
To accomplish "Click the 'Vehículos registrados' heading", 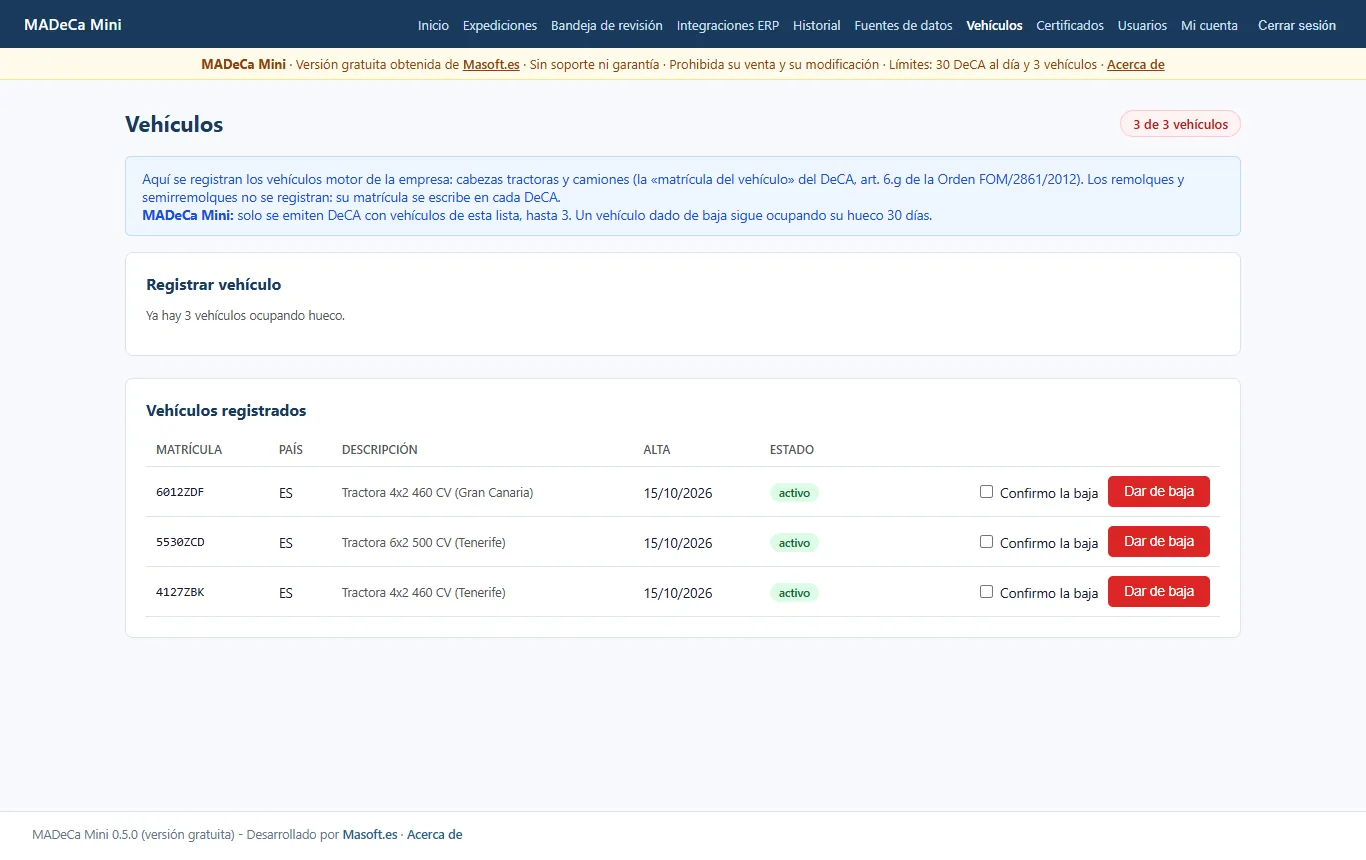I will (x=226, y=410).
